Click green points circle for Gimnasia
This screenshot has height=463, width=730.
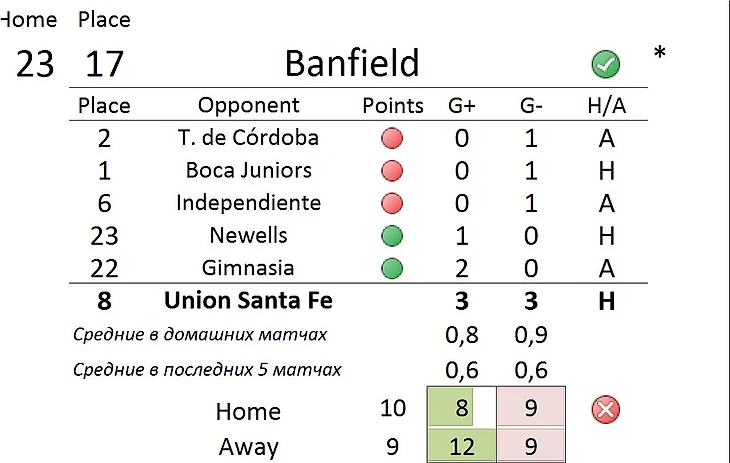[x=392, y=268]
